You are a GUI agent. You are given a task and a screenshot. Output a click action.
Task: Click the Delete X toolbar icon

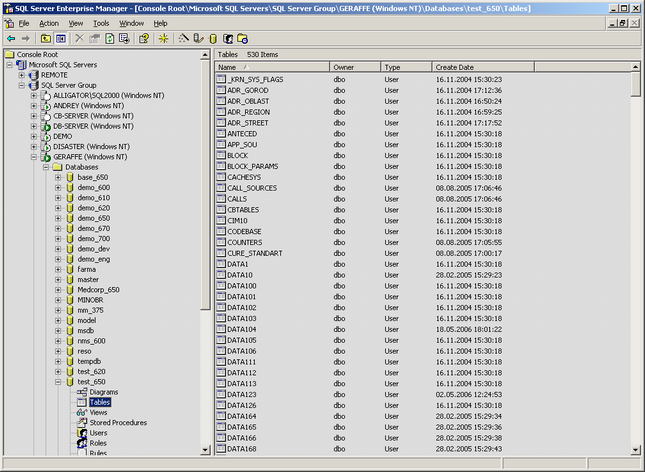tap(79, 39)
